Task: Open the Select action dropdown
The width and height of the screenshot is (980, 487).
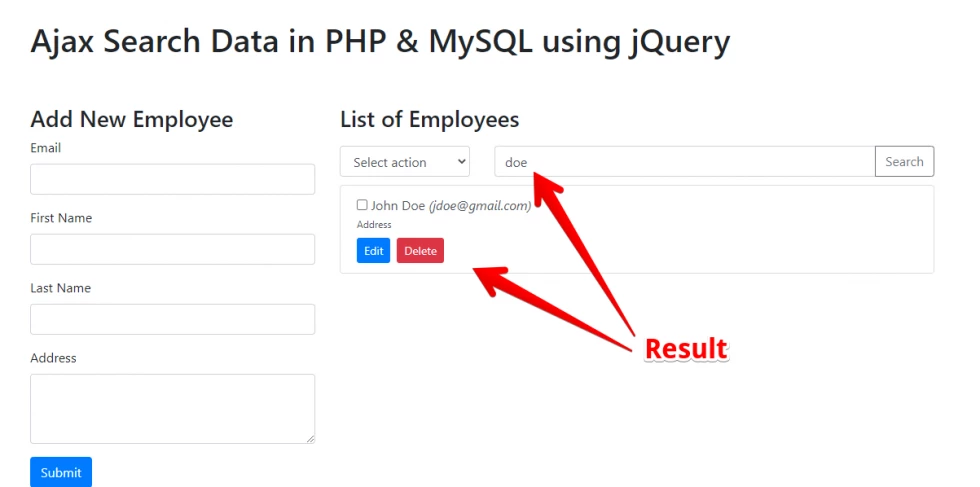Action: pos(405,162)
